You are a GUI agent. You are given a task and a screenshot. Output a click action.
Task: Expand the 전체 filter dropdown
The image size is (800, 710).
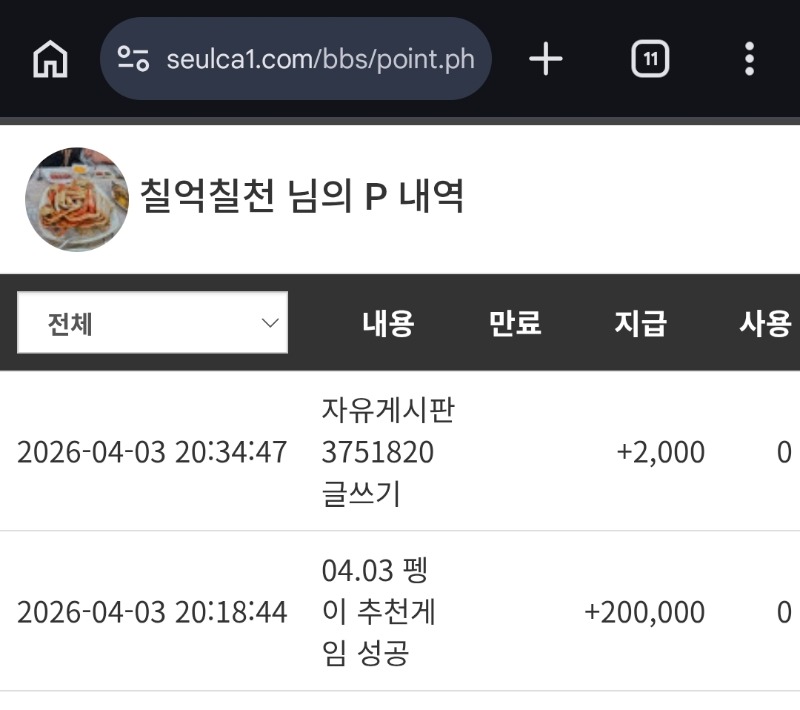tap(152, 323)
